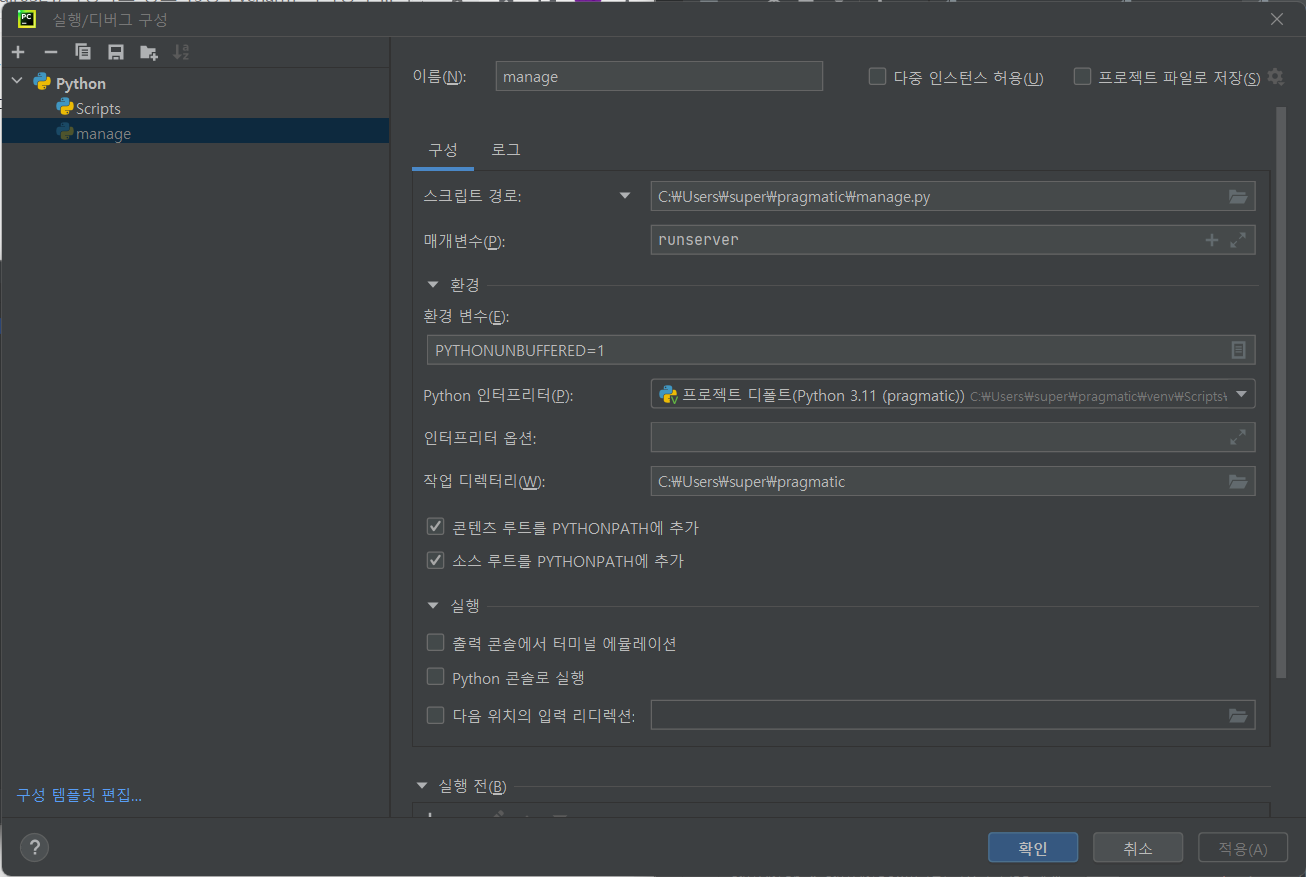Screen dimensions: 1306x877
Task: Uncheck add content roots to PYTHONPATH
Action: [435, 526]
